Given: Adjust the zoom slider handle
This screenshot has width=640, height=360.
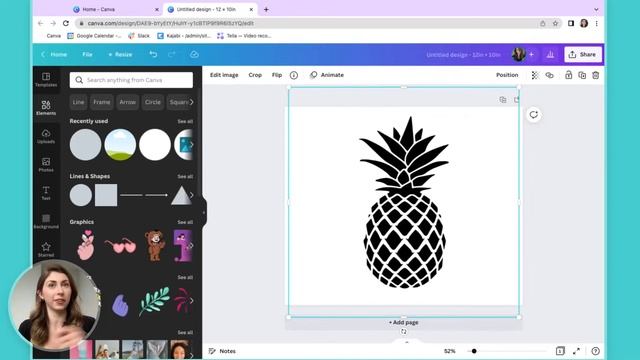Looking at the screenshot, I should (474, 351).
